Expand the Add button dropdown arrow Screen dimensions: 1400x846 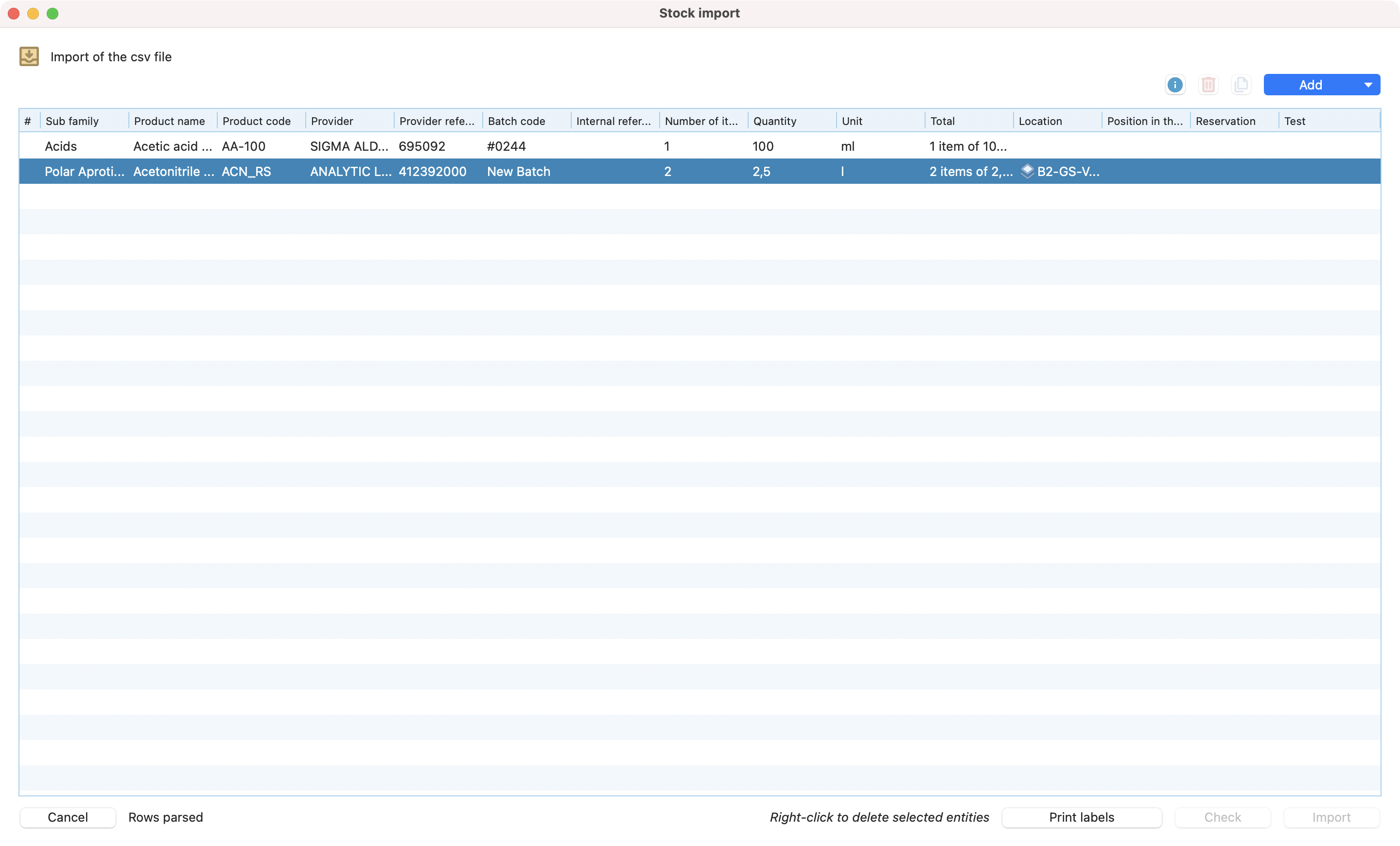(x=1367, y=85)
